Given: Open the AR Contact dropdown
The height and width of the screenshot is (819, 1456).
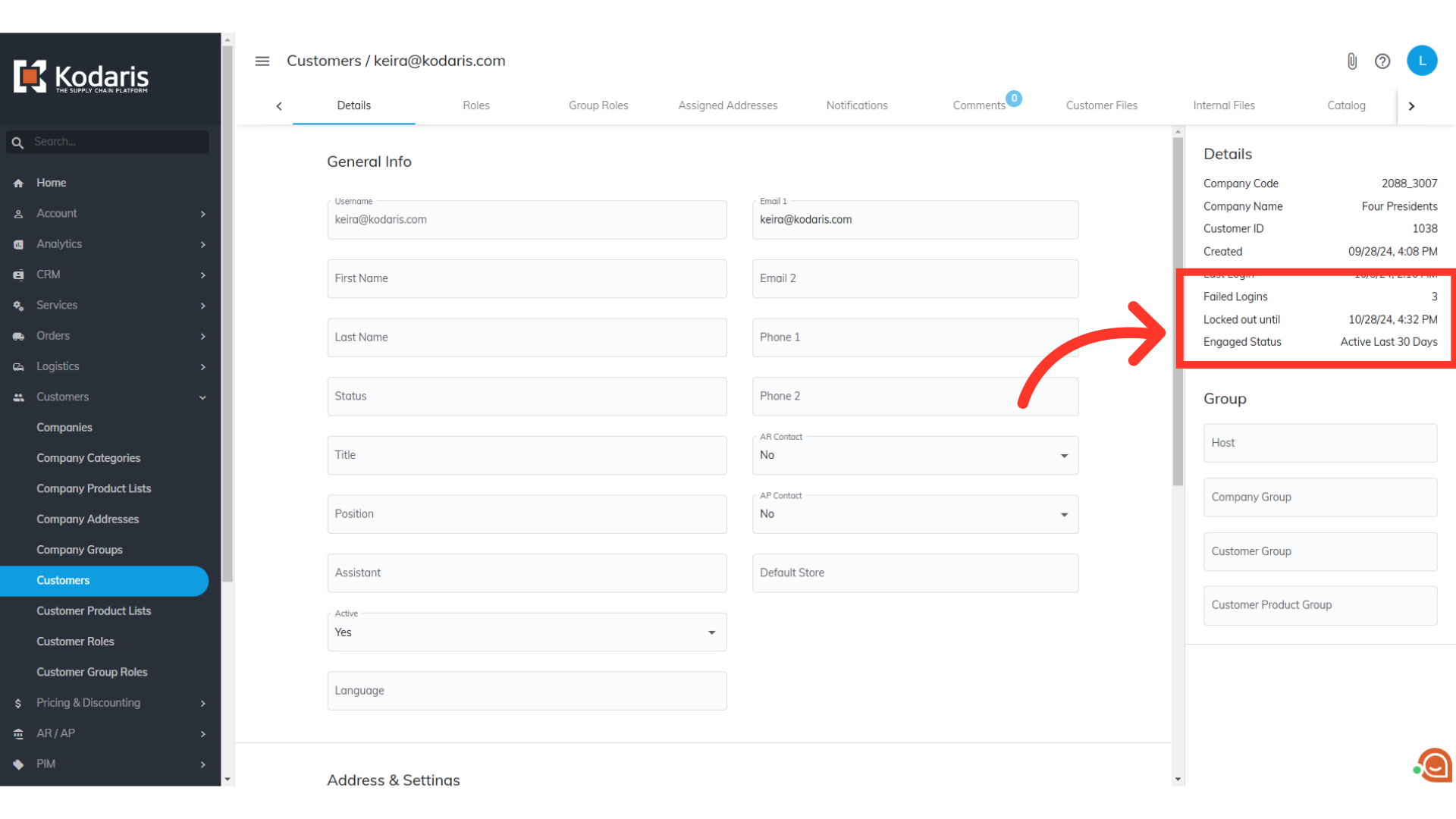Looking at the screenshot, I should point(915,455).
